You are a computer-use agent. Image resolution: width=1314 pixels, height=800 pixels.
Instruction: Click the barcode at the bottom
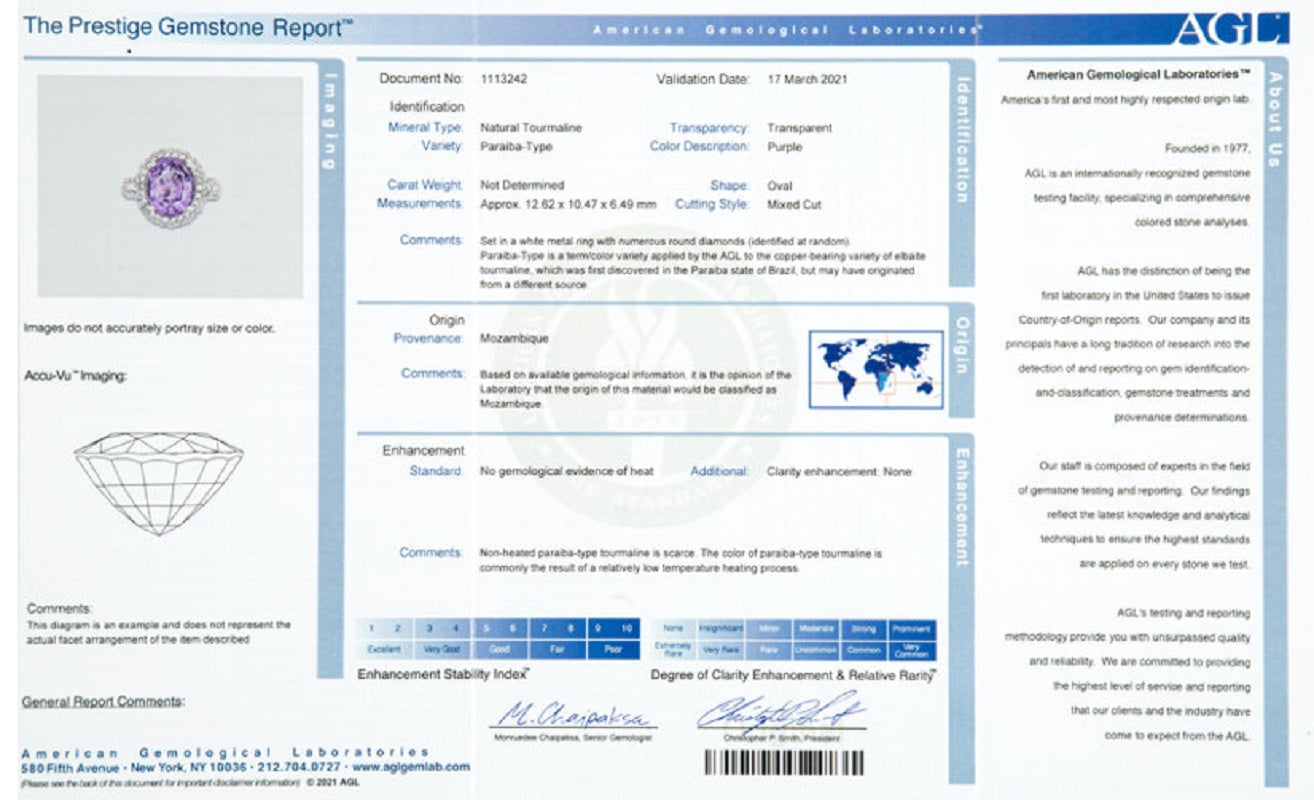(x=784, y=763)
